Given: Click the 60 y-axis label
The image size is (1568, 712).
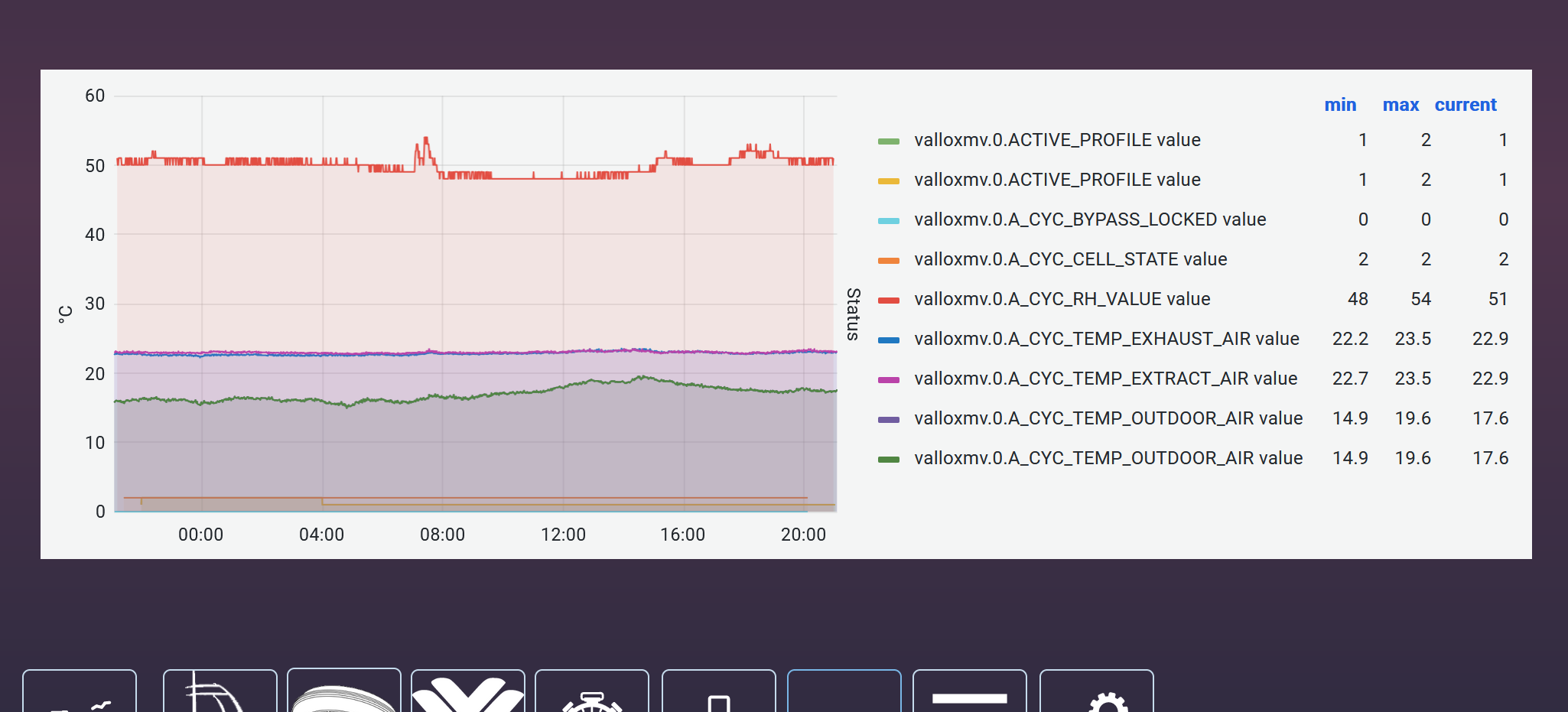Looking at the screenshot, I should pos(95,96).
